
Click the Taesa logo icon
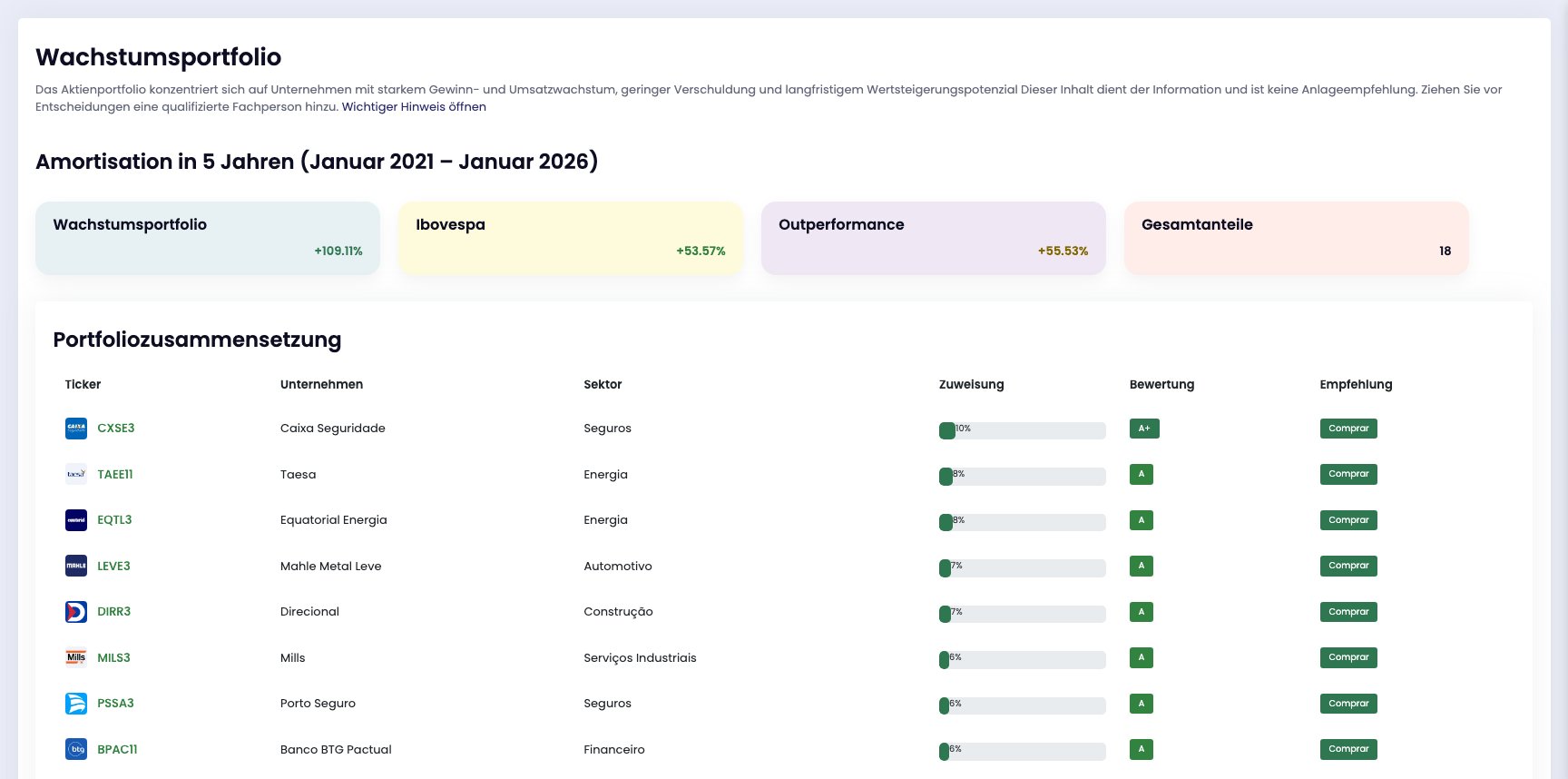76,474
